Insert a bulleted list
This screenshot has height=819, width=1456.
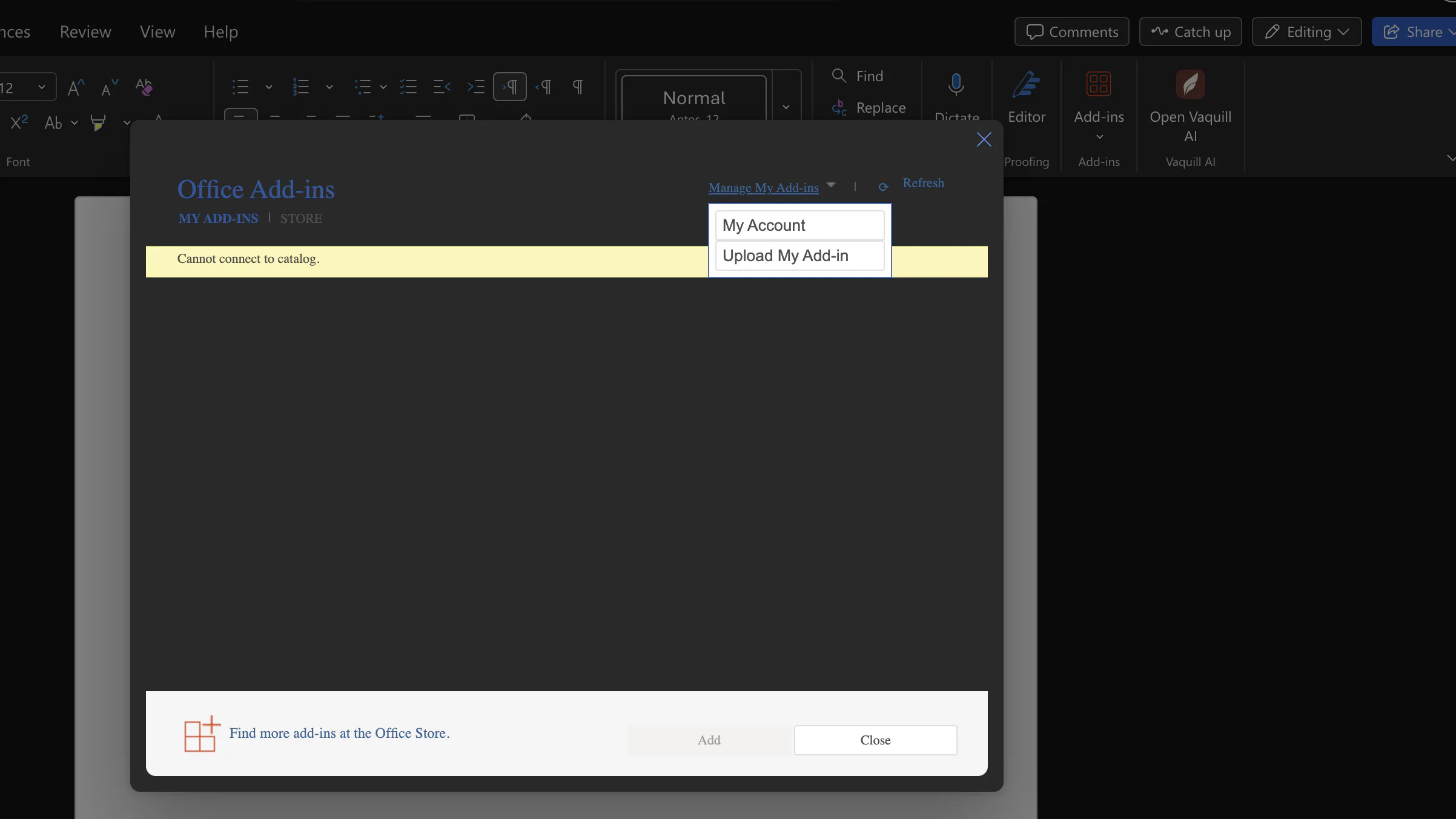pyautogui.click(x=240, y=87)
